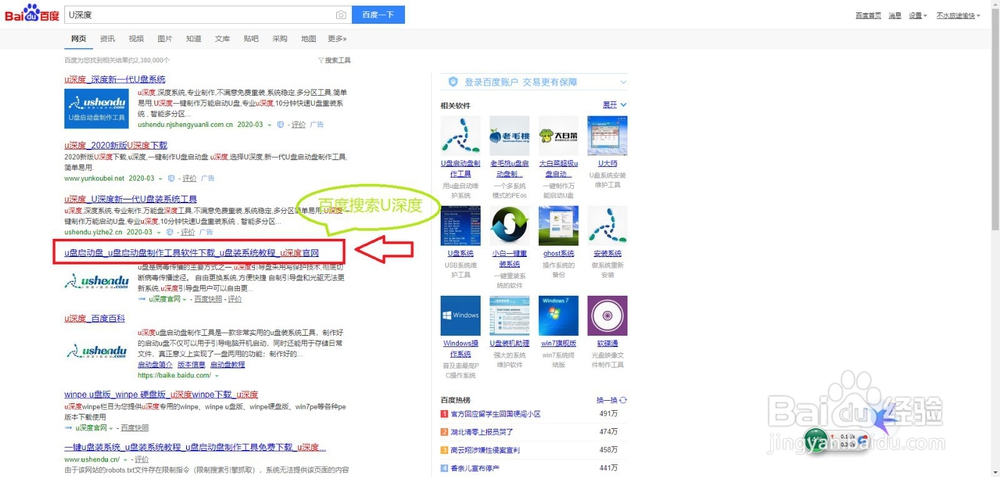Select ghost系统 software icon
1000x477 pixels.
pos(558,226)
